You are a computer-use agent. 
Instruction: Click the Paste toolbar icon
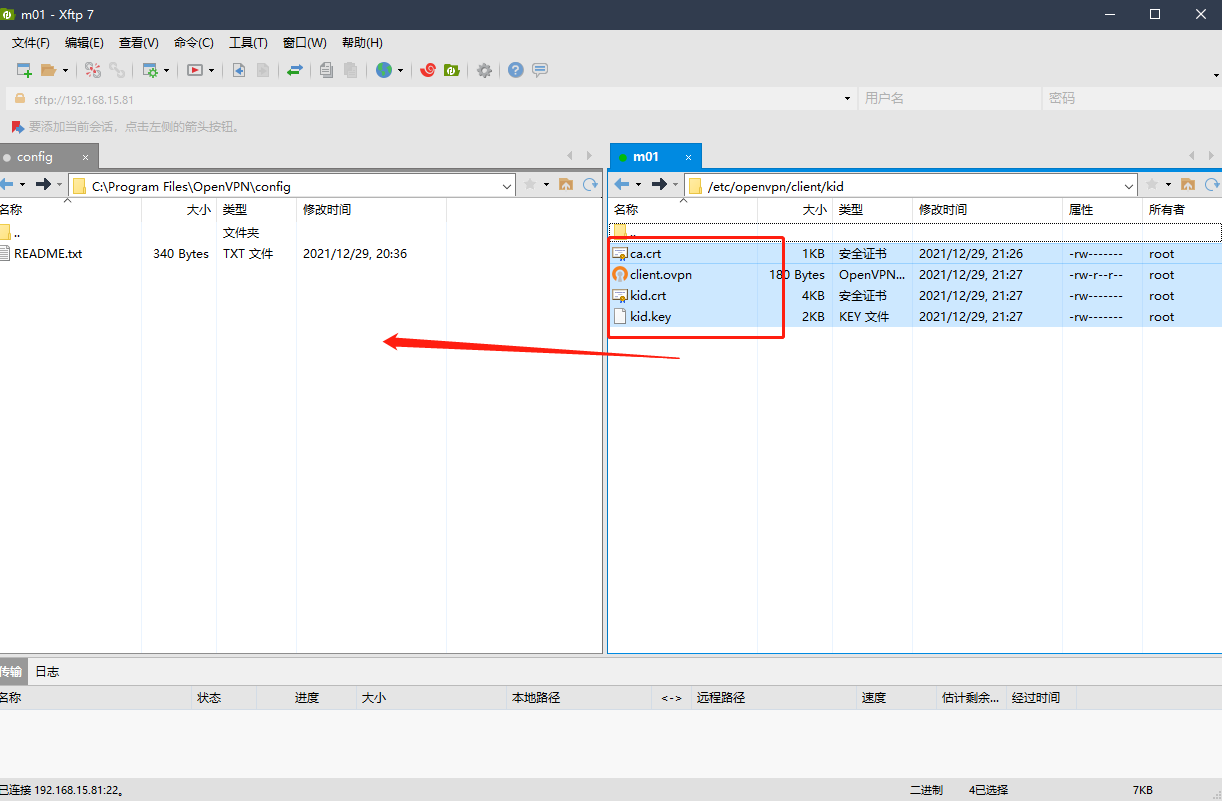click(351, 70)
